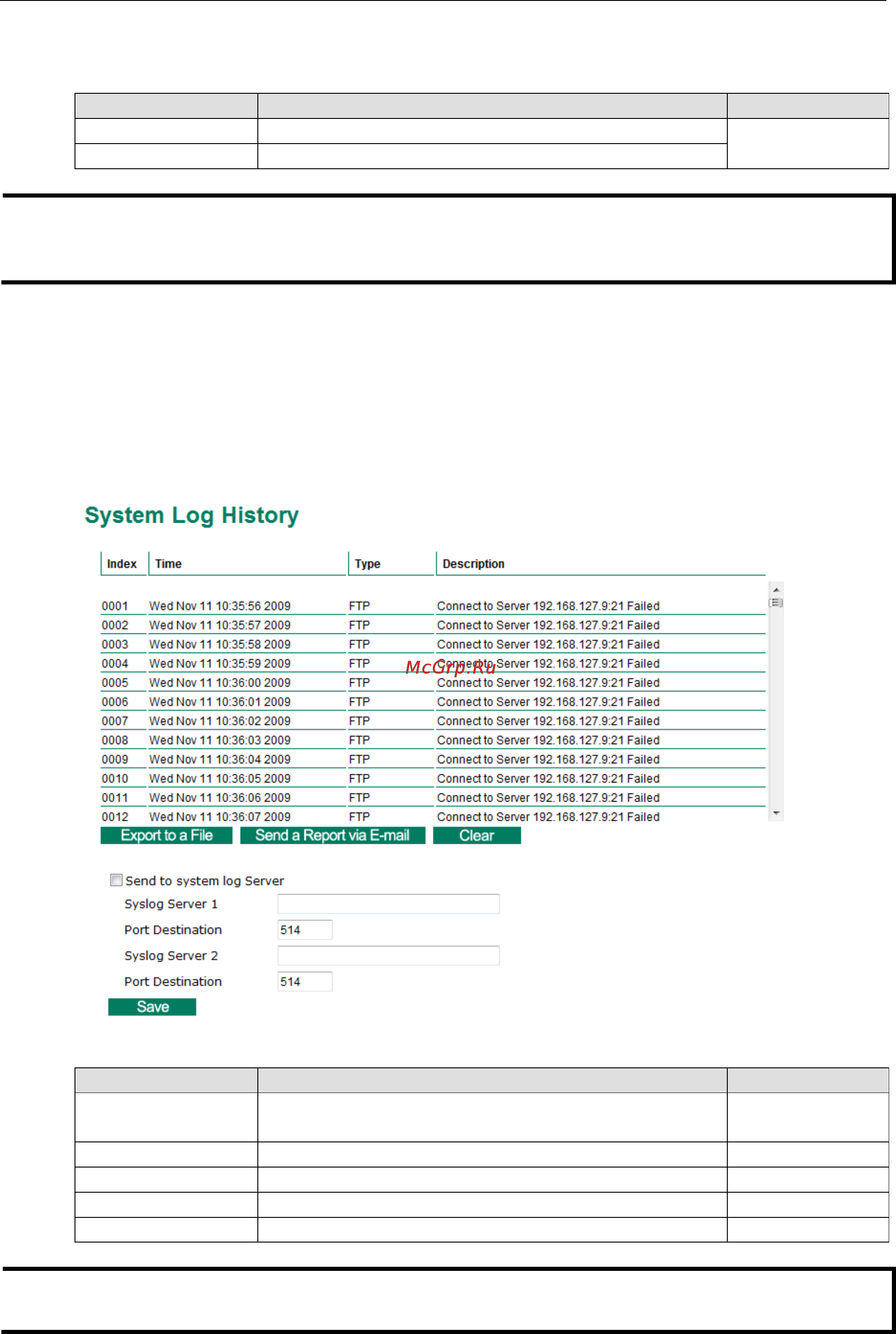
Task: Clear the system log history
Action: [x=476, y=835]
